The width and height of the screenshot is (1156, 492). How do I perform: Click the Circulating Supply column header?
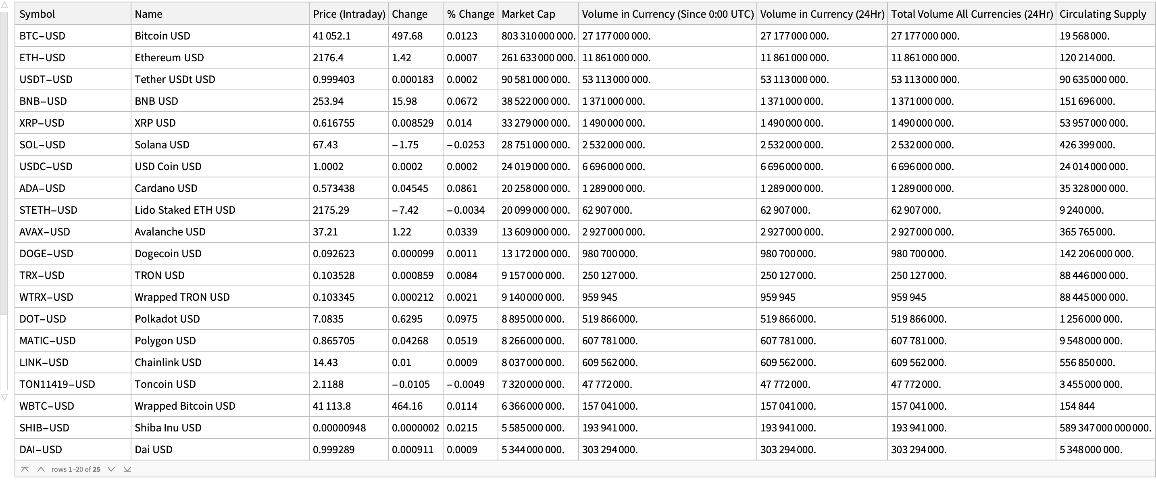[x=1102, y=14]
